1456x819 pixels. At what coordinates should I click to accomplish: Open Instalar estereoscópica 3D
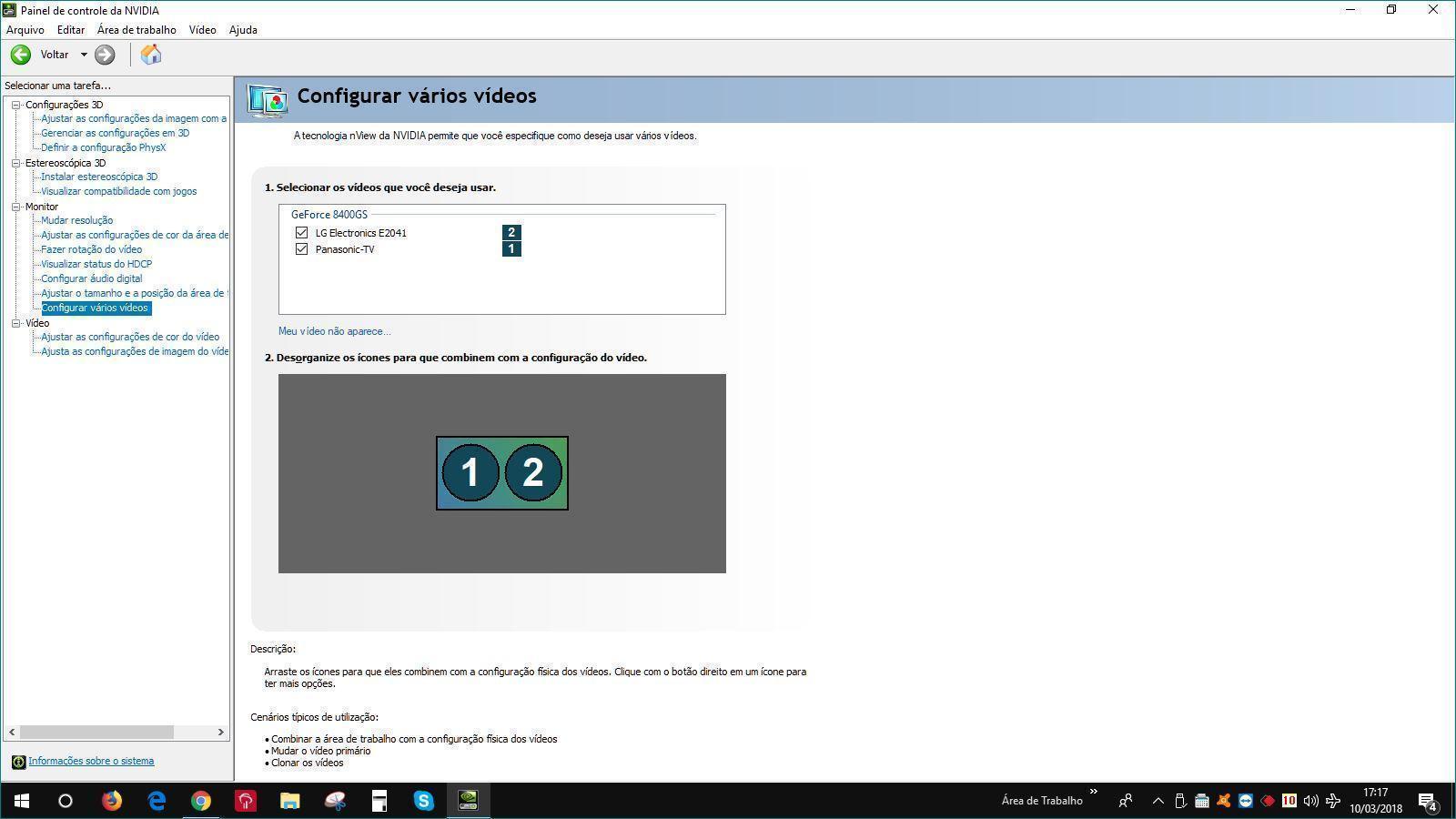pos(99,177)
